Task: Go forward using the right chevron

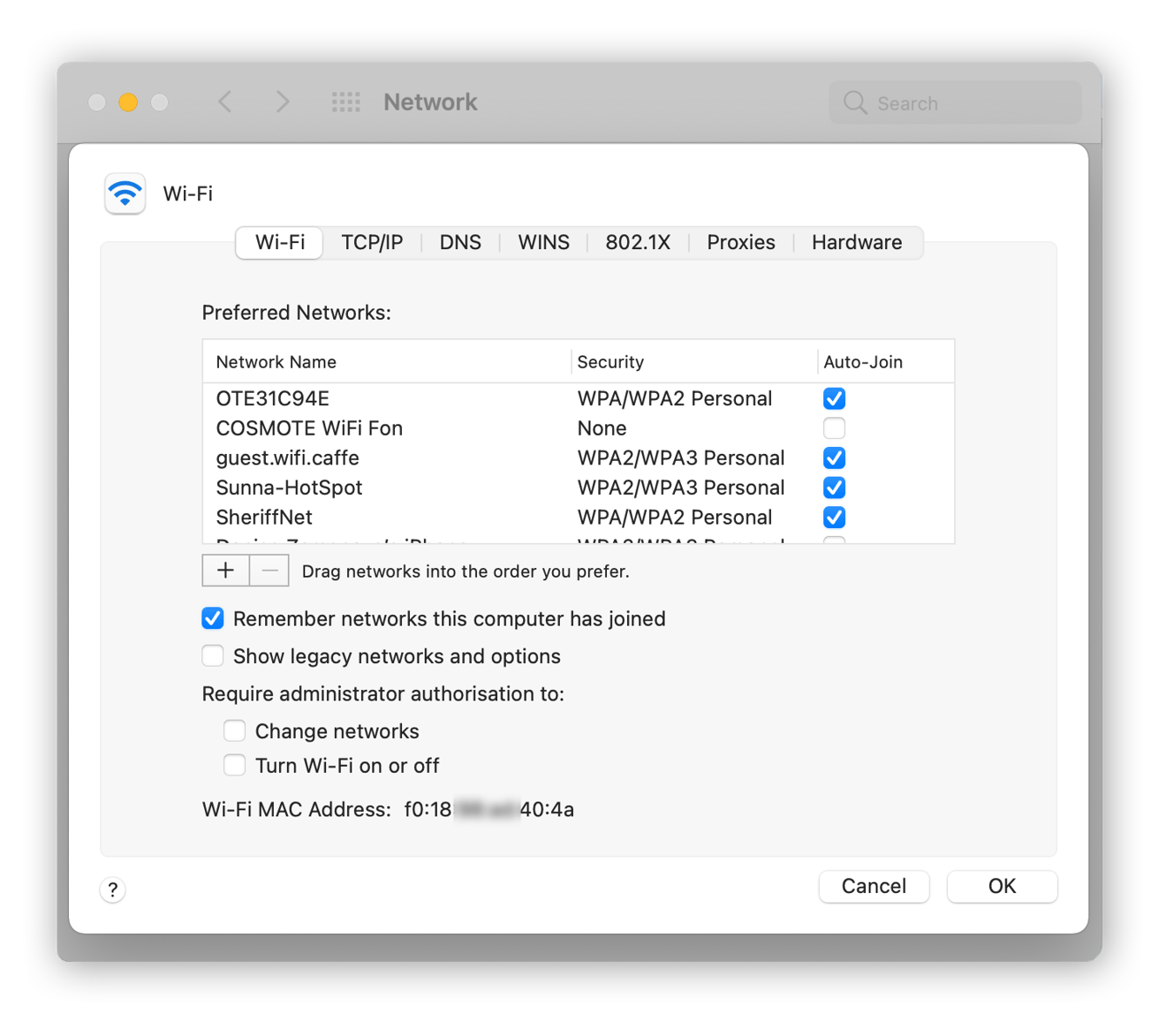Action: [x=283, y=102]
